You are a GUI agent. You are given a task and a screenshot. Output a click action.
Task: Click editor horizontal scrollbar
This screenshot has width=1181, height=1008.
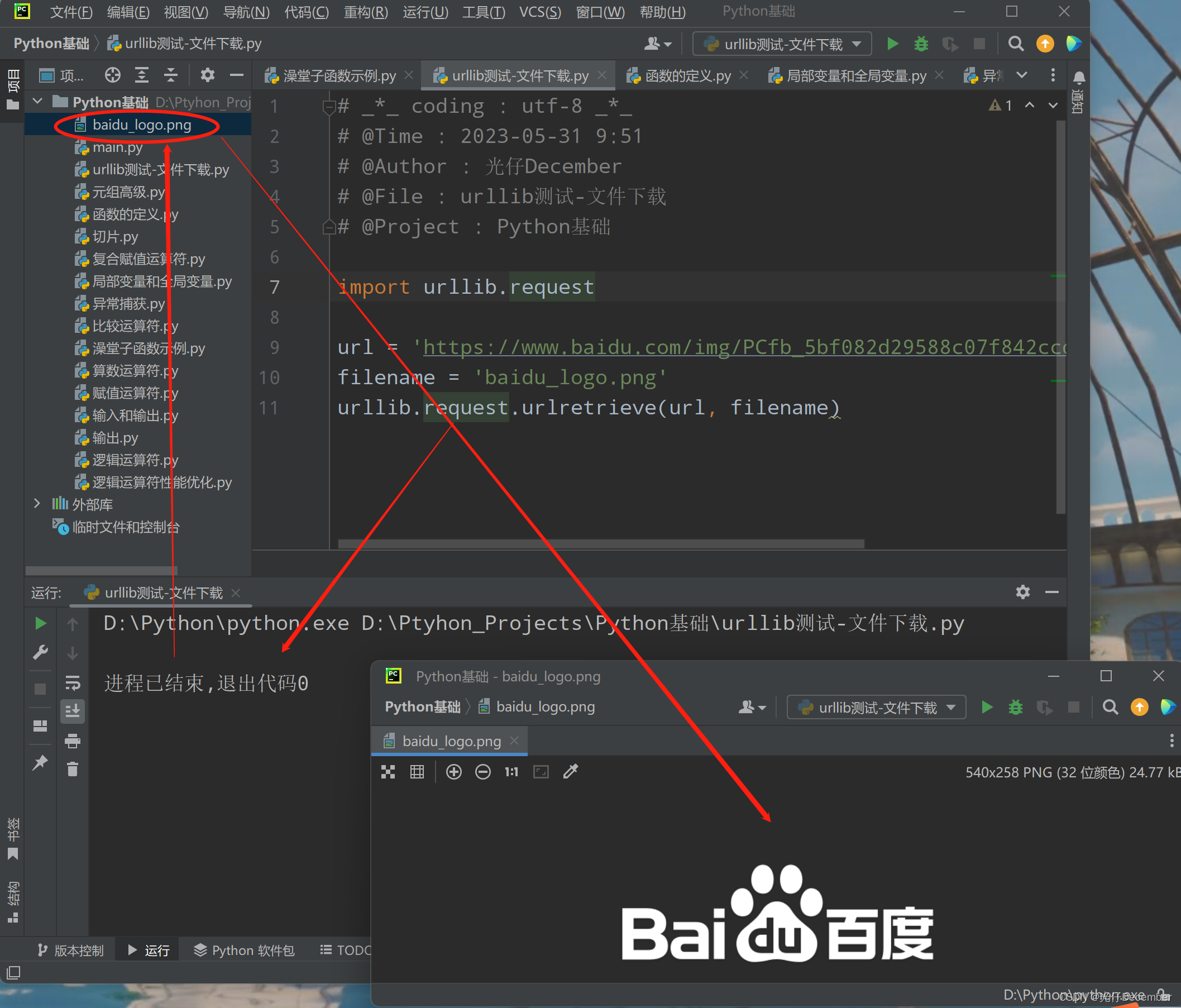coord(601,544)
